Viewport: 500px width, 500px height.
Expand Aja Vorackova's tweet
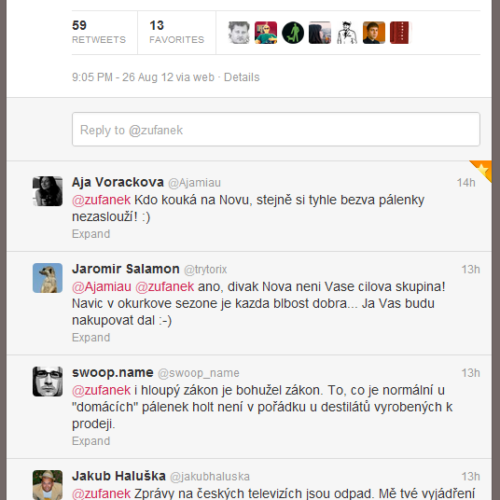91,234
